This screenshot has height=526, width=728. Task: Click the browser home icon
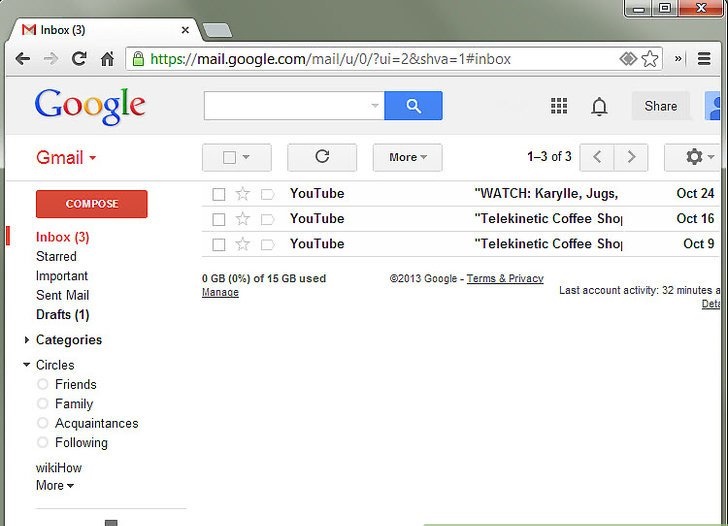point(107,59)
